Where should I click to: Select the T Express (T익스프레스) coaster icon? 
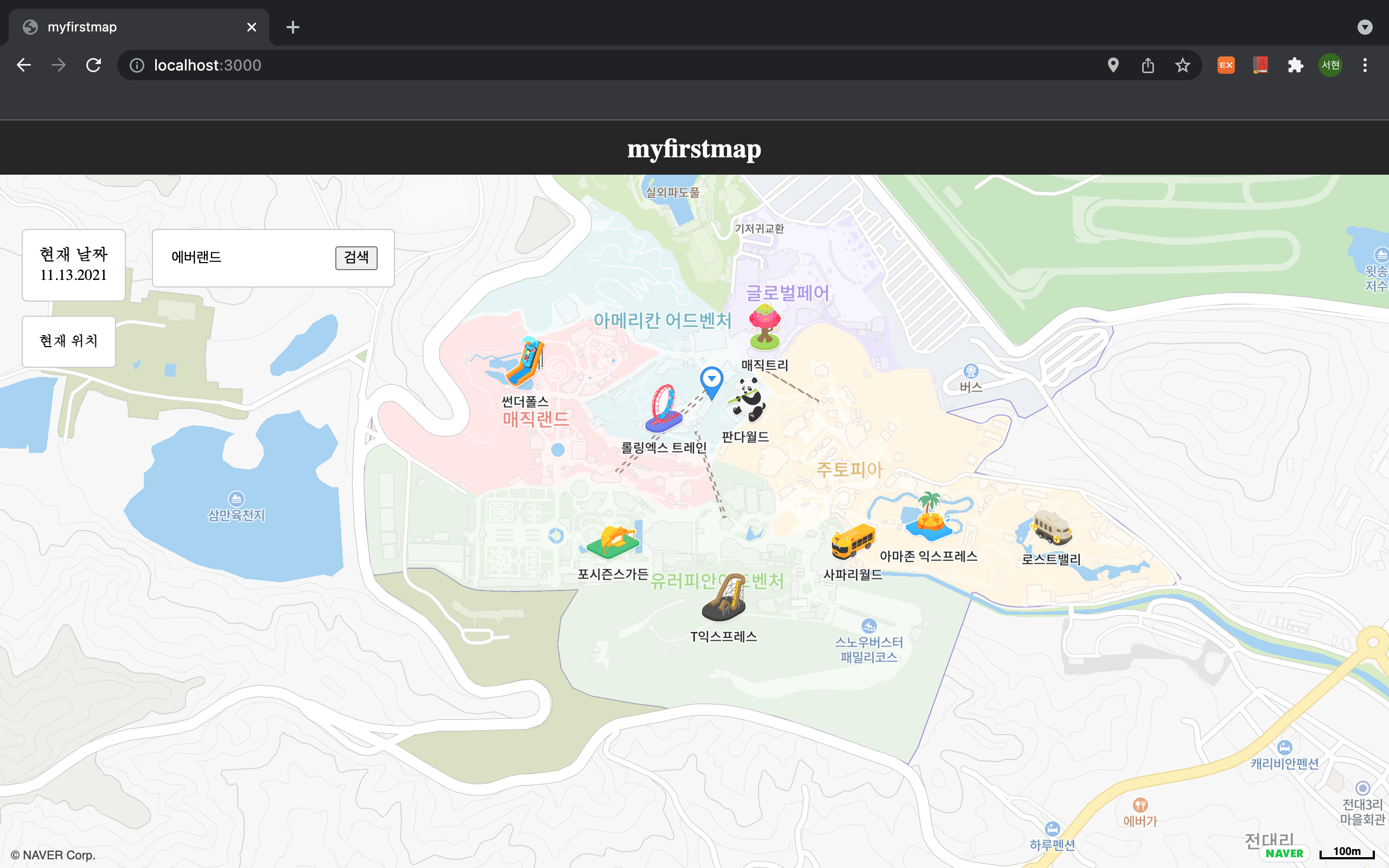pos(724,598)
